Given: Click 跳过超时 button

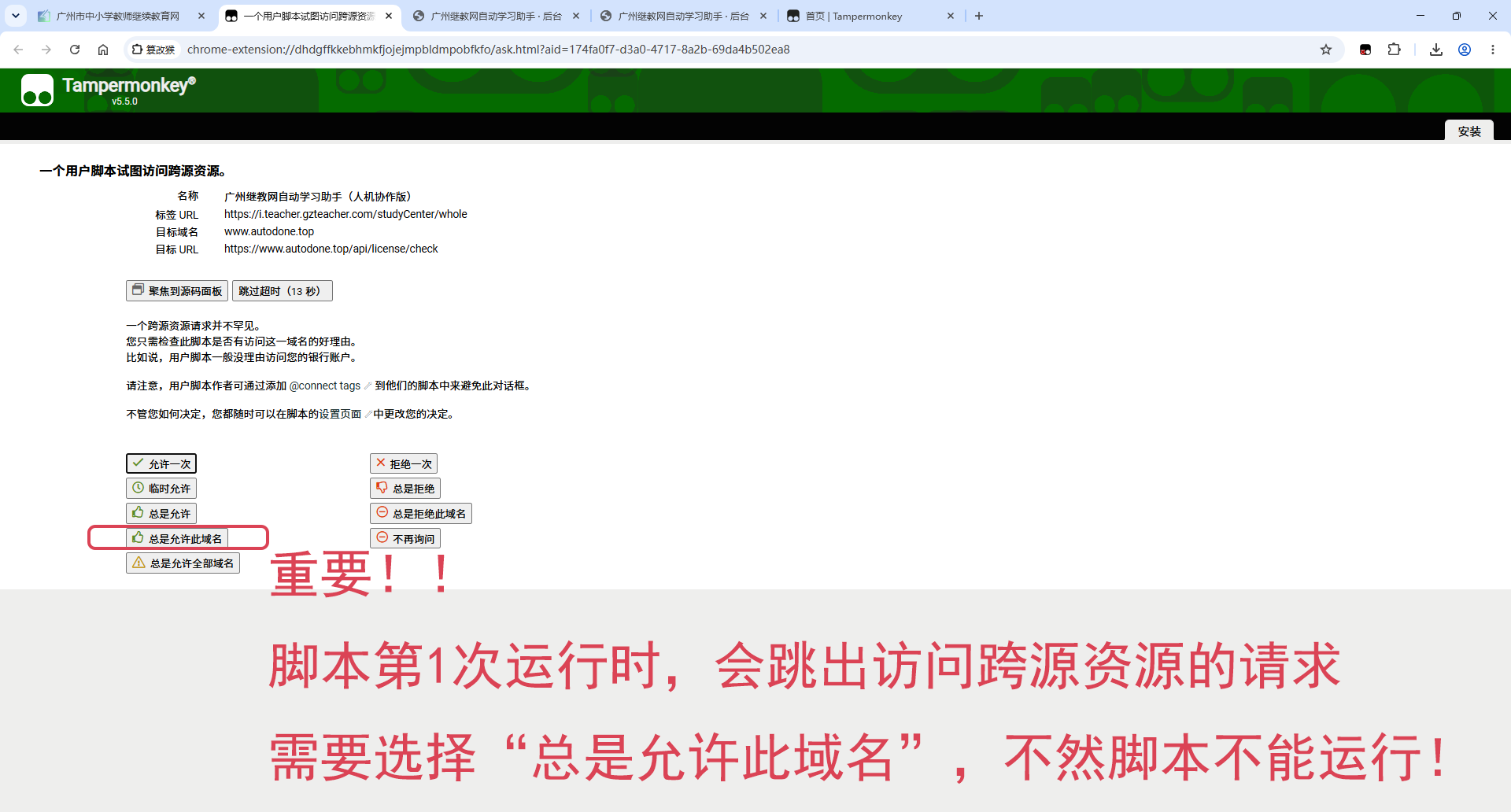Looking at the screenshot, I should tap(283, 291).
